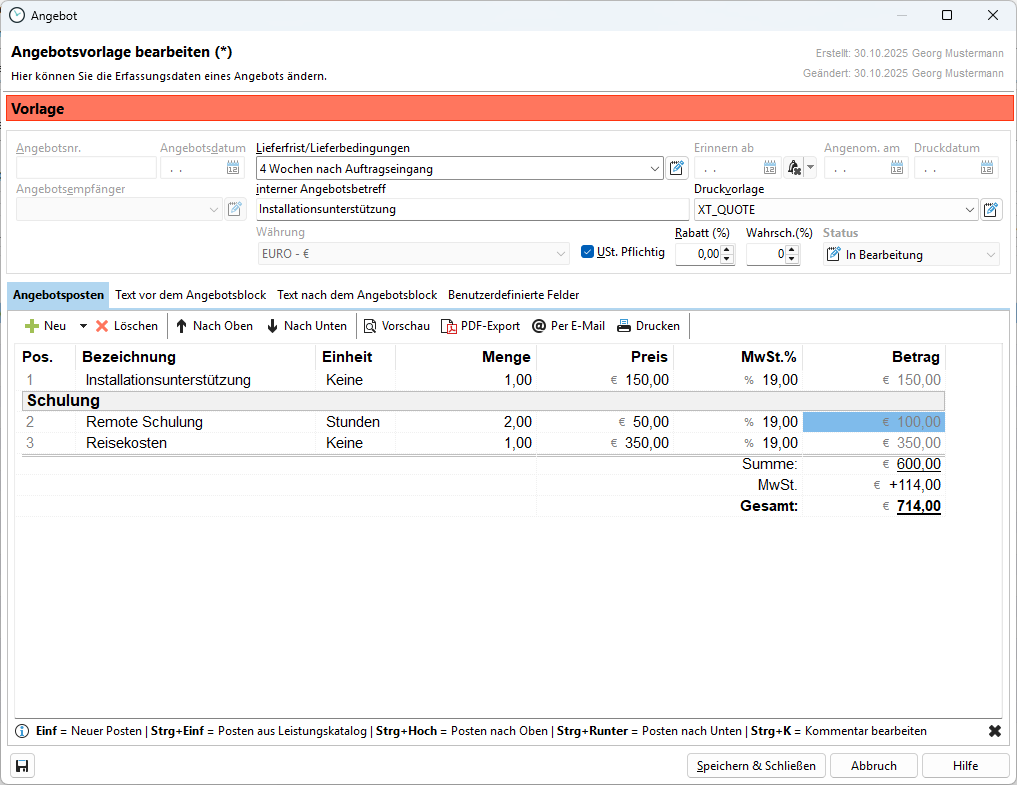1017x785 pixels.
Task: Click the interner Angebotsbetreff text field
Action: [x=472, y=210]
